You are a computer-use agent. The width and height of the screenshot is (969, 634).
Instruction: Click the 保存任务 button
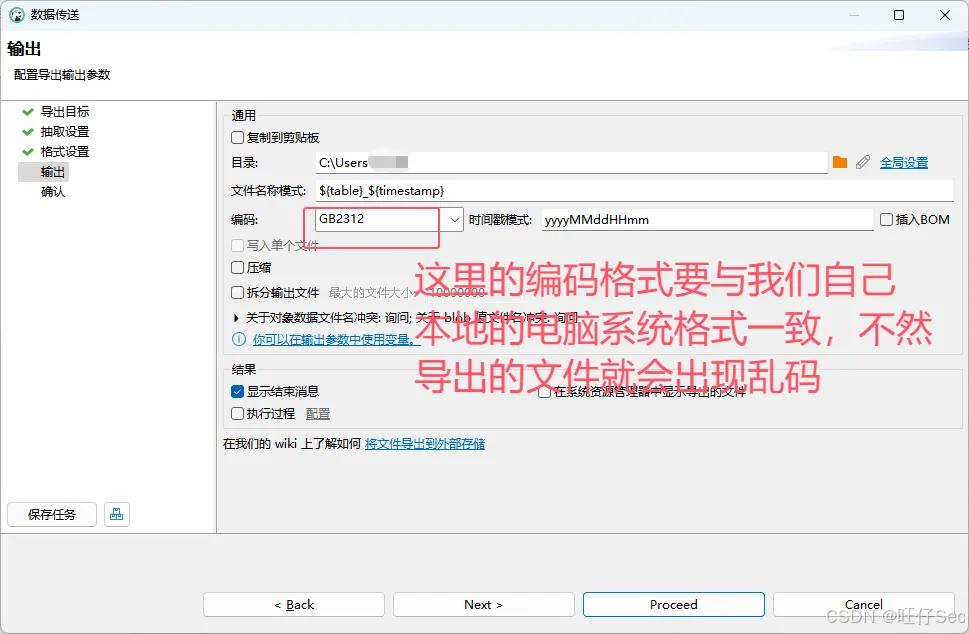[52, 514]
